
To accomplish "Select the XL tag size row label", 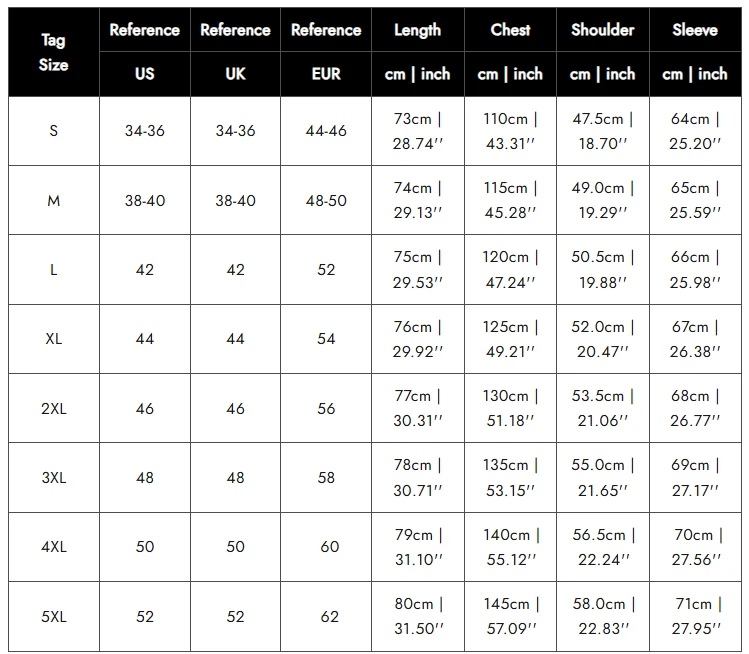I will click(54, 339).
